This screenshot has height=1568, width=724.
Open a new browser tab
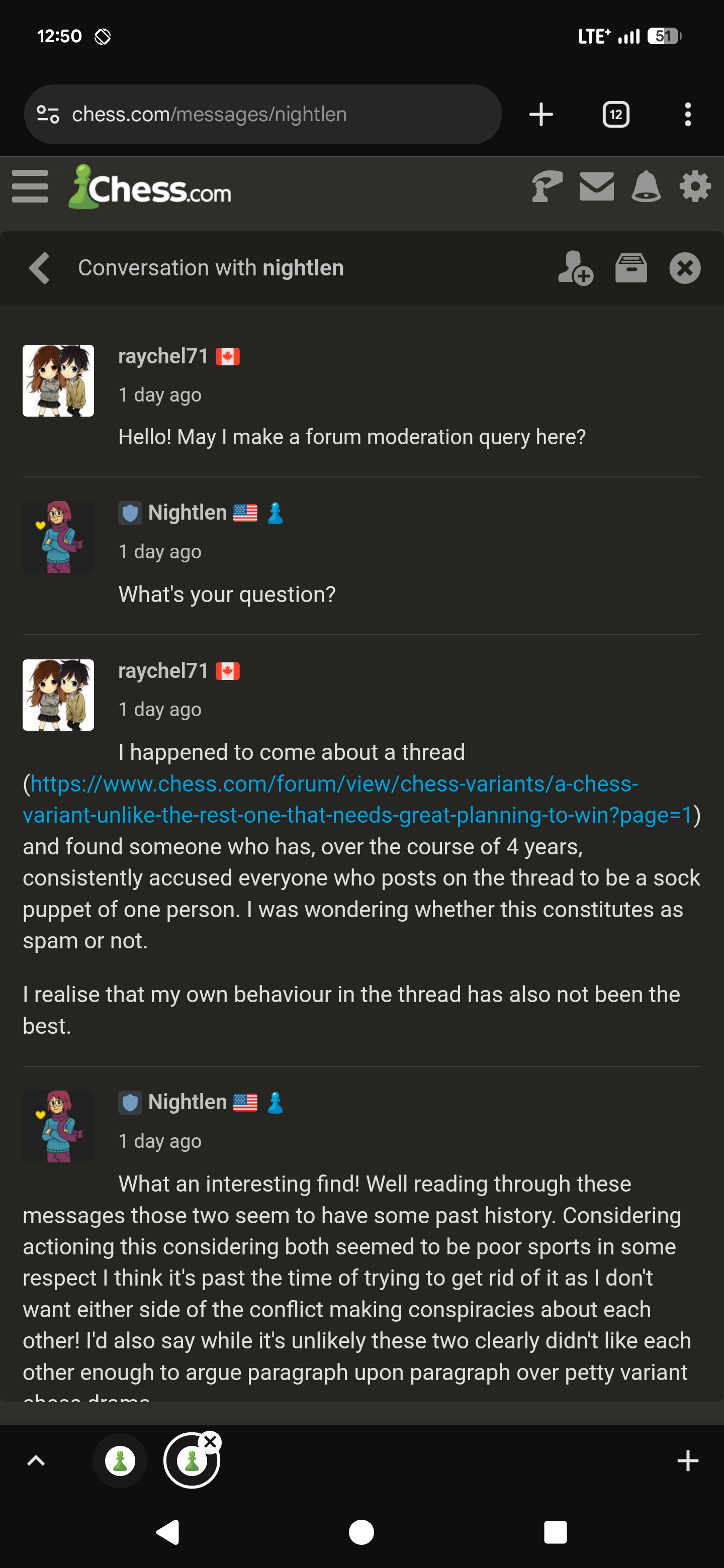540,115
